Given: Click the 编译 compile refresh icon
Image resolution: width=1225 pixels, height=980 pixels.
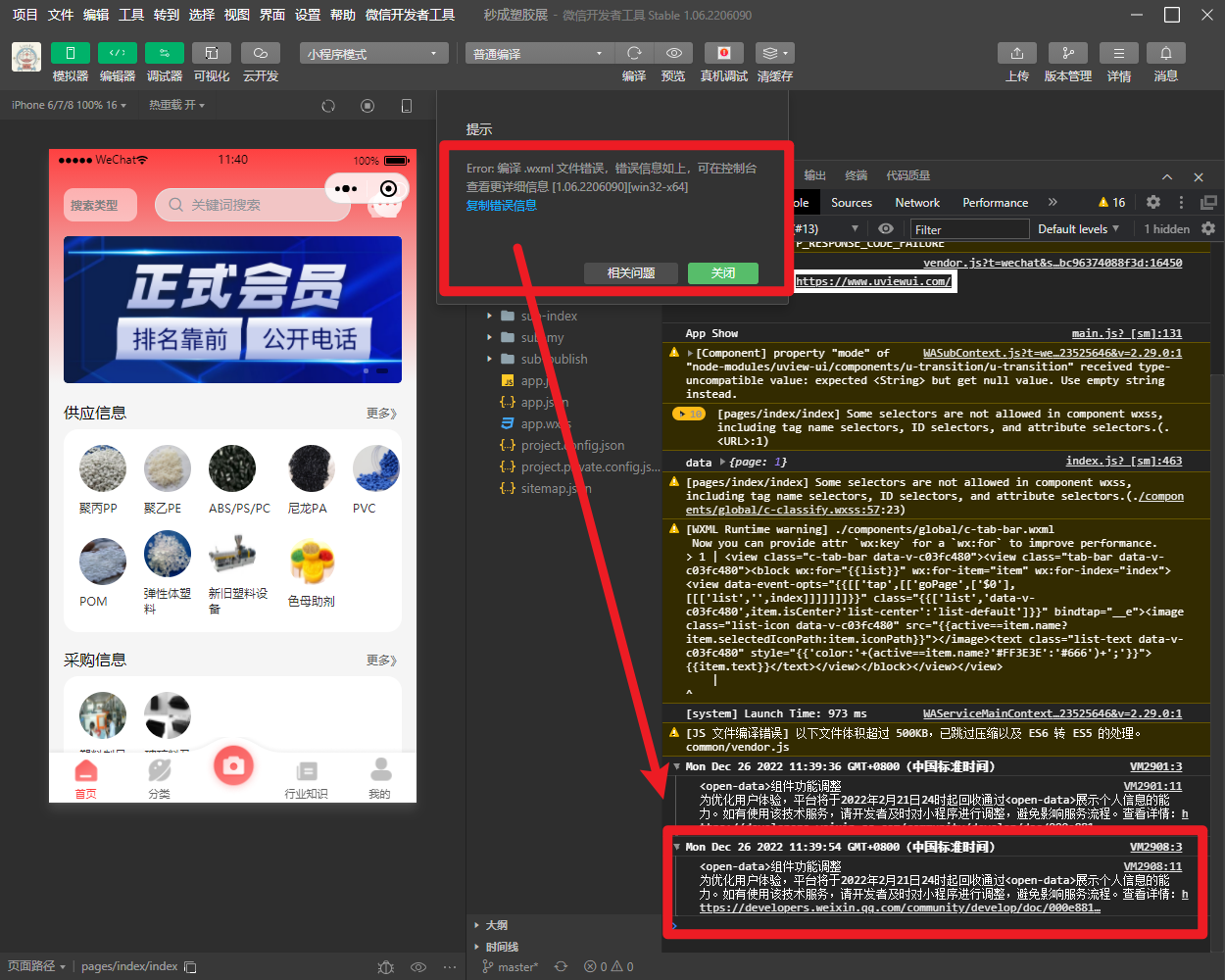Looking at the screenshot, I should click(634, 53).
